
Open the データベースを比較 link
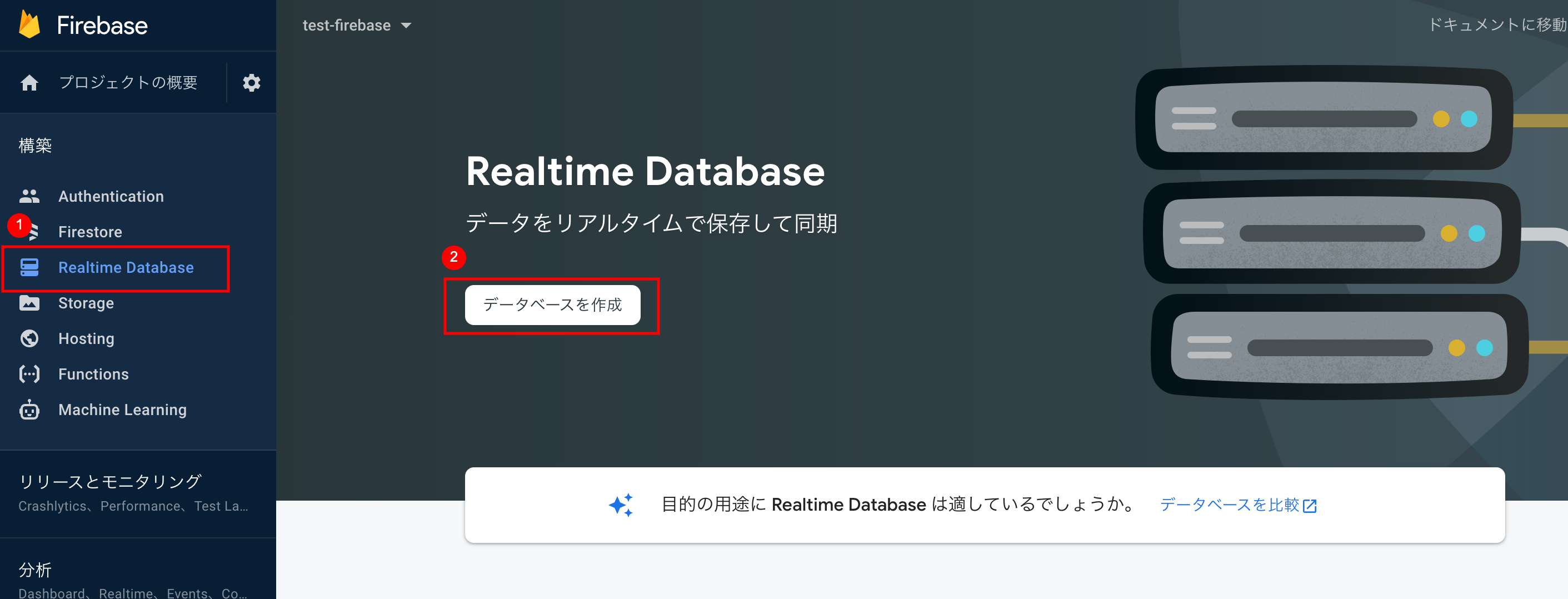click(x=1230, y=505)
